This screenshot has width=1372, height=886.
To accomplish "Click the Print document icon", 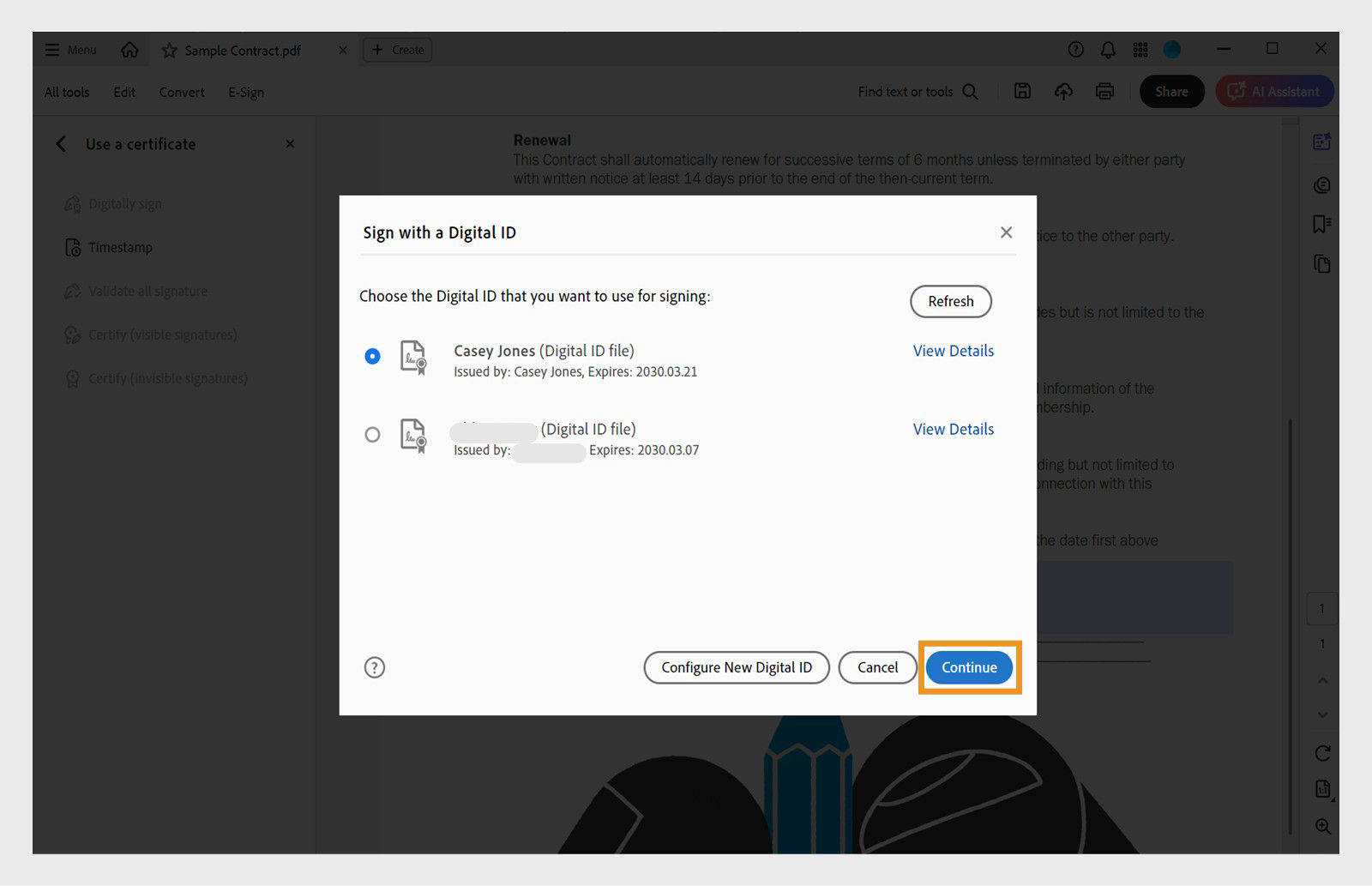I will [1104, 92].
